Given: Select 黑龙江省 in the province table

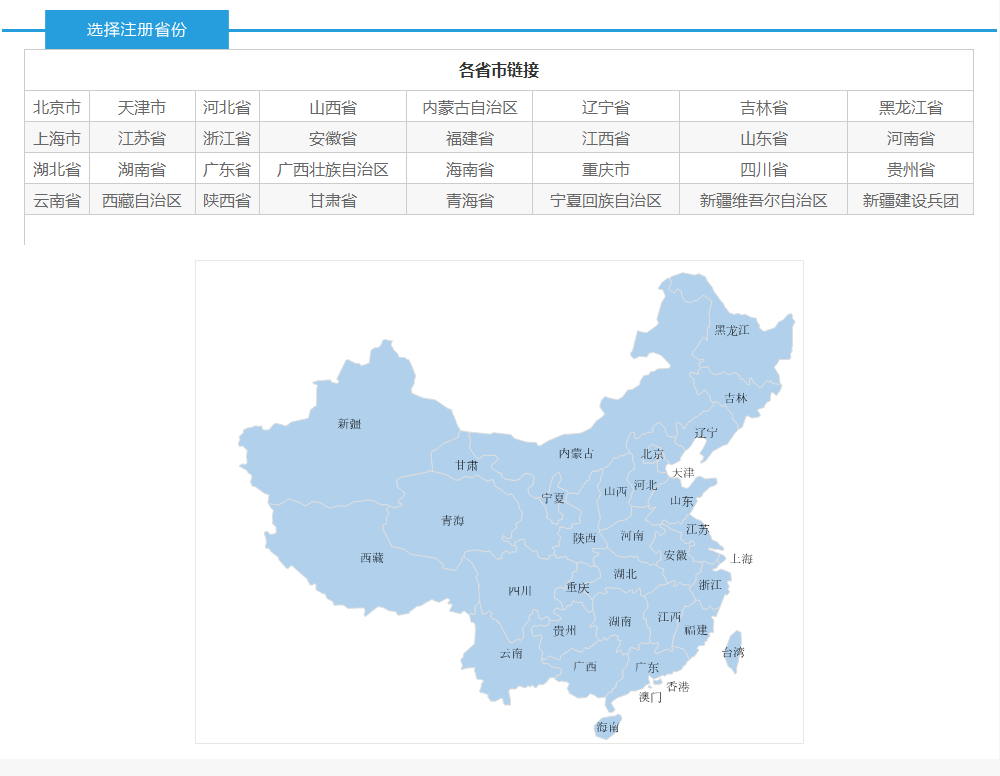Looking at the screenshot, I should click(x=910, y=108).
